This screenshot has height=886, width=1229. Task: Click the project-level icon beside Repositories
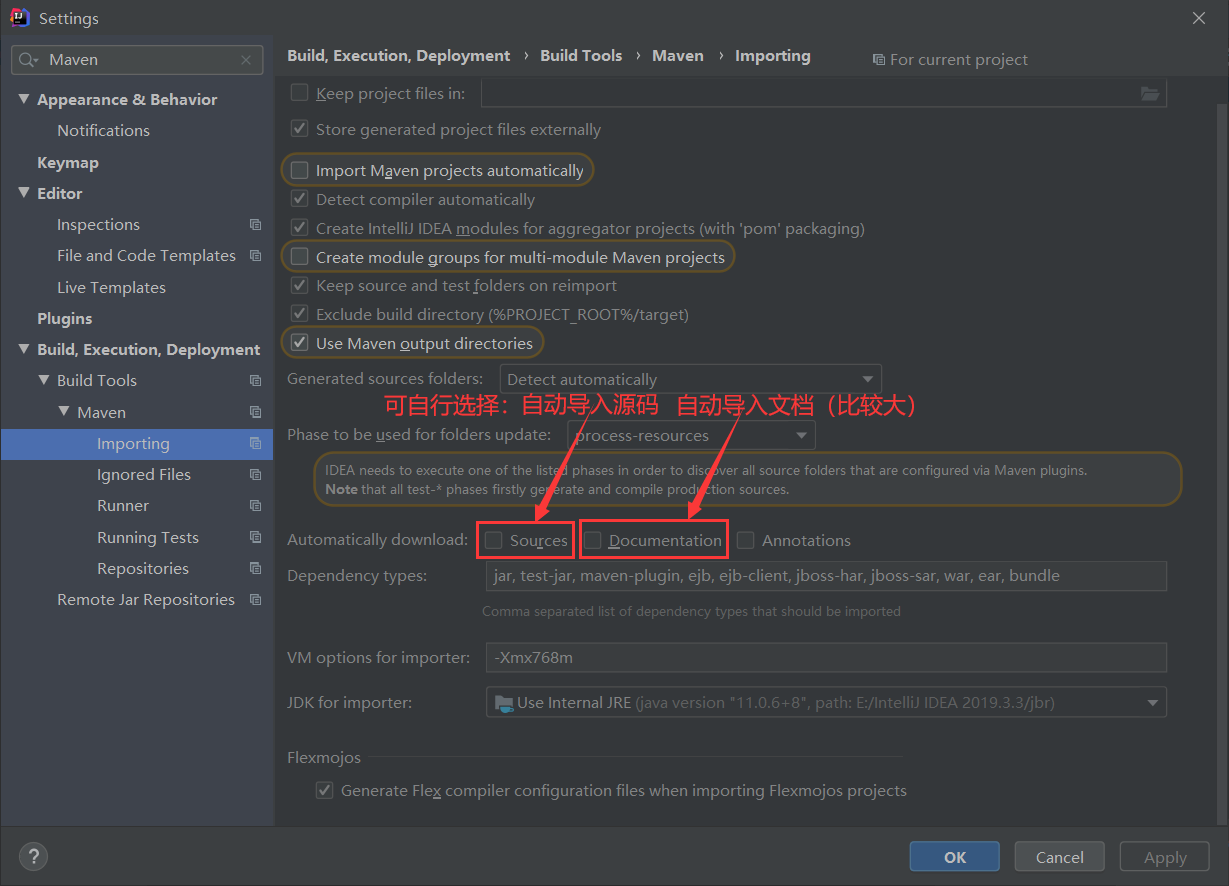(x=255, y=569)
